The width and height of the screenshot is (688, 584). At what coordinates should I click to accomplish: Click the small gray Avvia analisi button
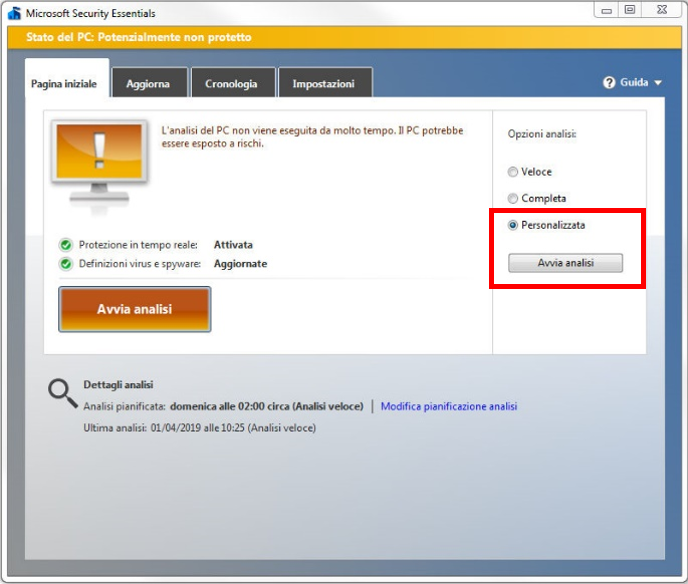click(x=566, y=263)
